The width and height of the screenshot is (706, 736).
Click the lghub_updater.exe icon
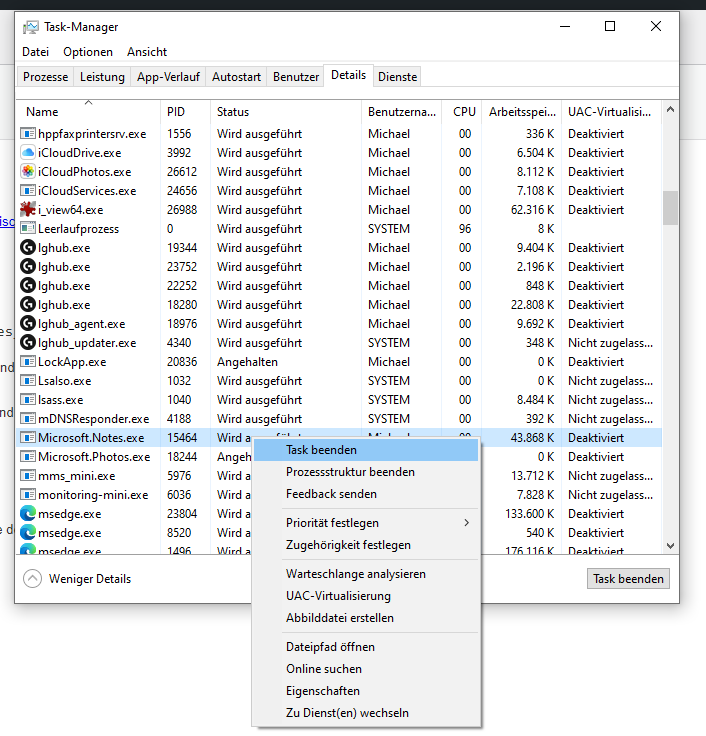pos(28,343)
